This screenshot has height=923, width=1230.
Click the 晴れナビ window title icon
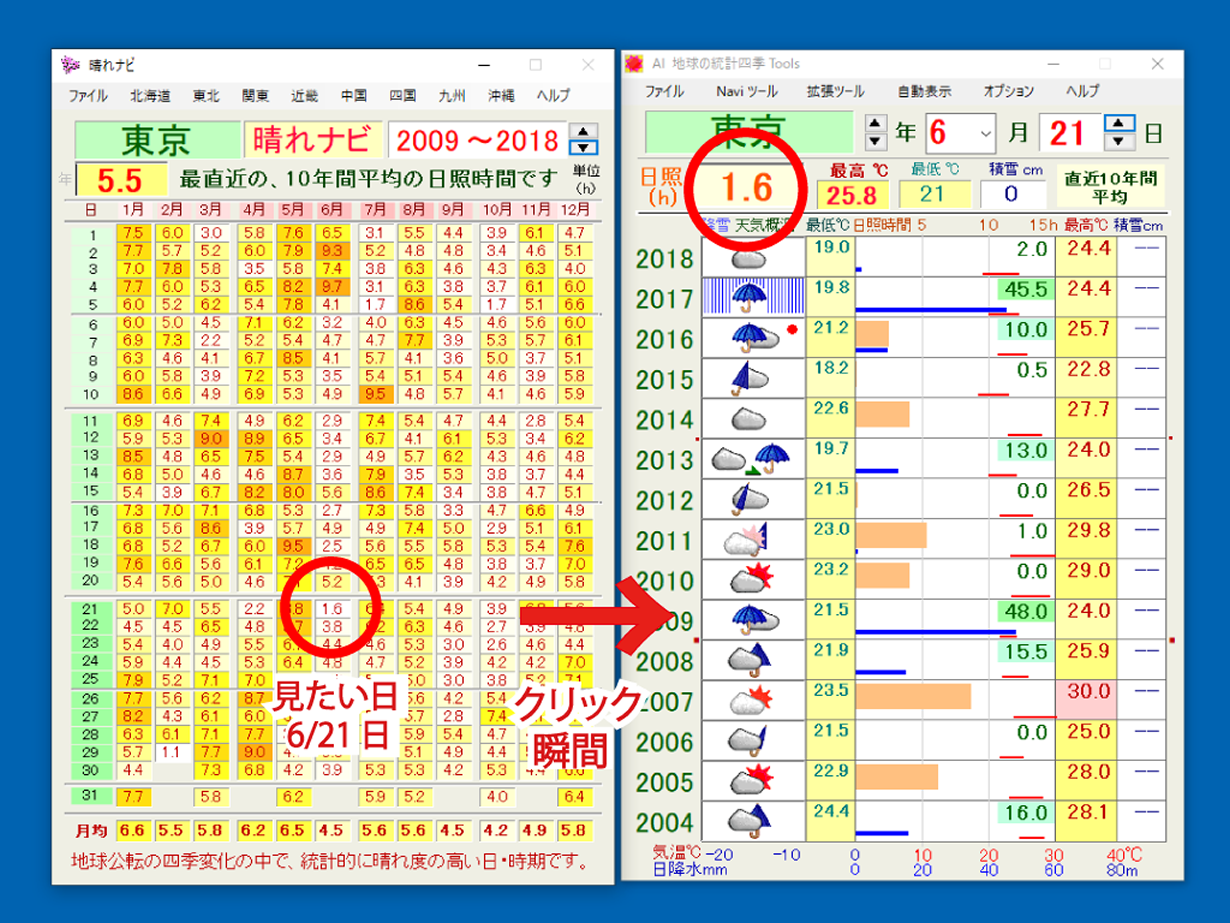(x=69, y=64)
